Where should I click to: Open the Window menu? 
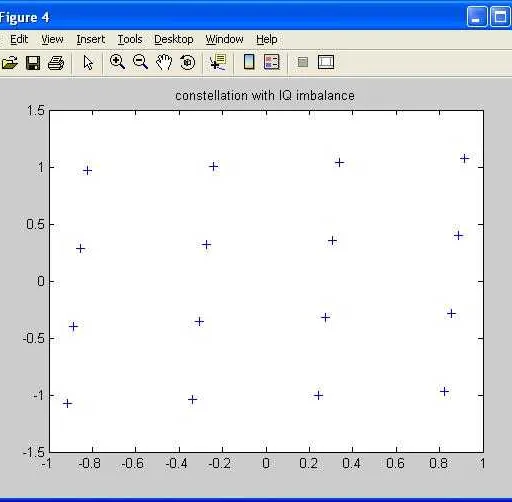point(224,39)
